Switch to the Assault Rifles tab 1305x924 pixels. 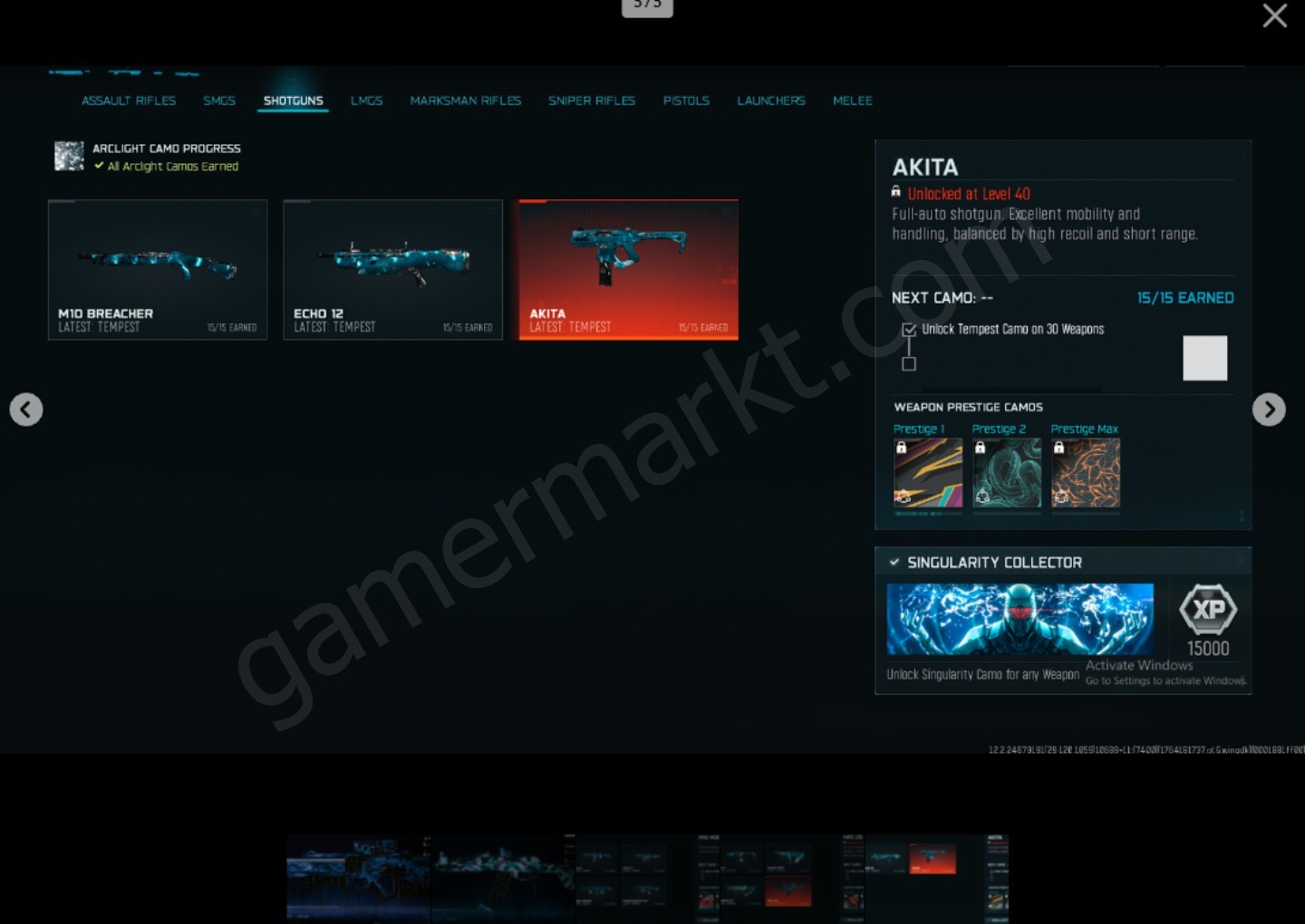click(x=129, y=101)
